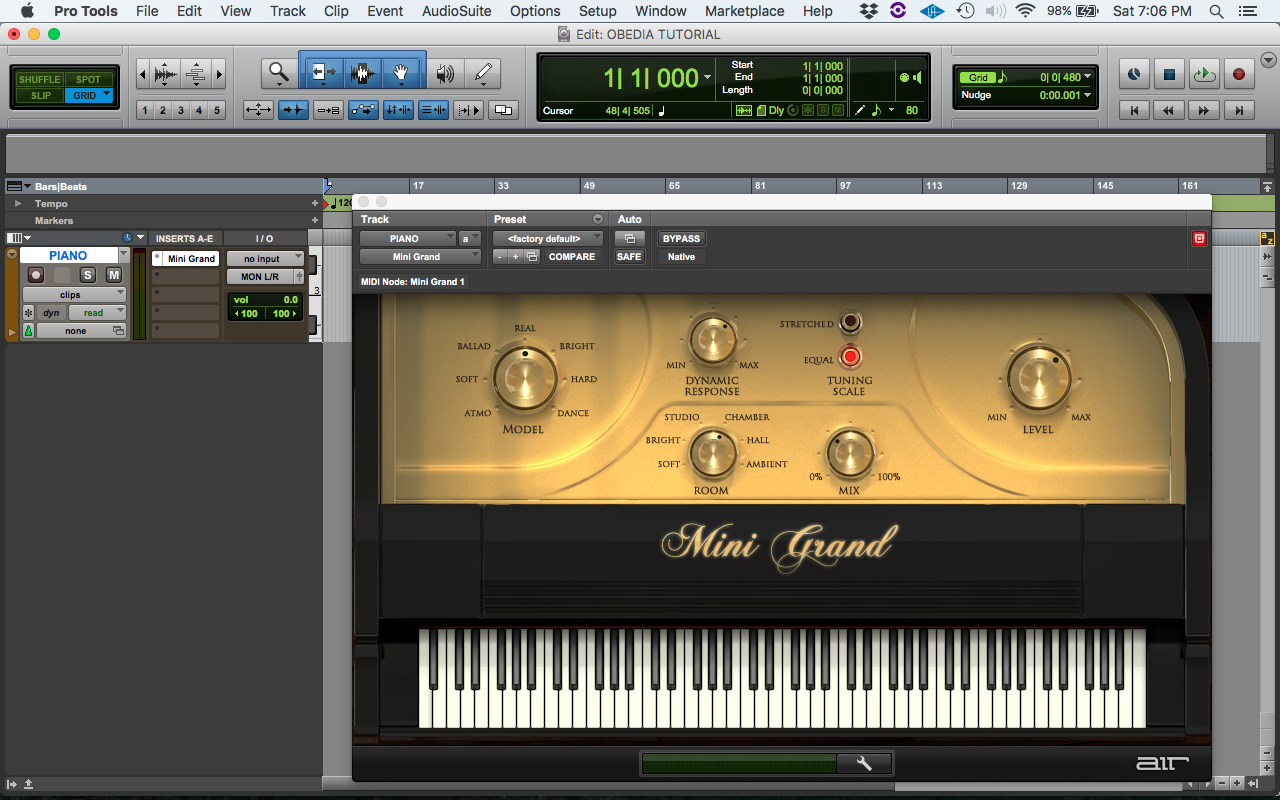This screenshot has height=800, width=1280.
Task: Click the Stop transport button
Action: tap(1169, 74)
